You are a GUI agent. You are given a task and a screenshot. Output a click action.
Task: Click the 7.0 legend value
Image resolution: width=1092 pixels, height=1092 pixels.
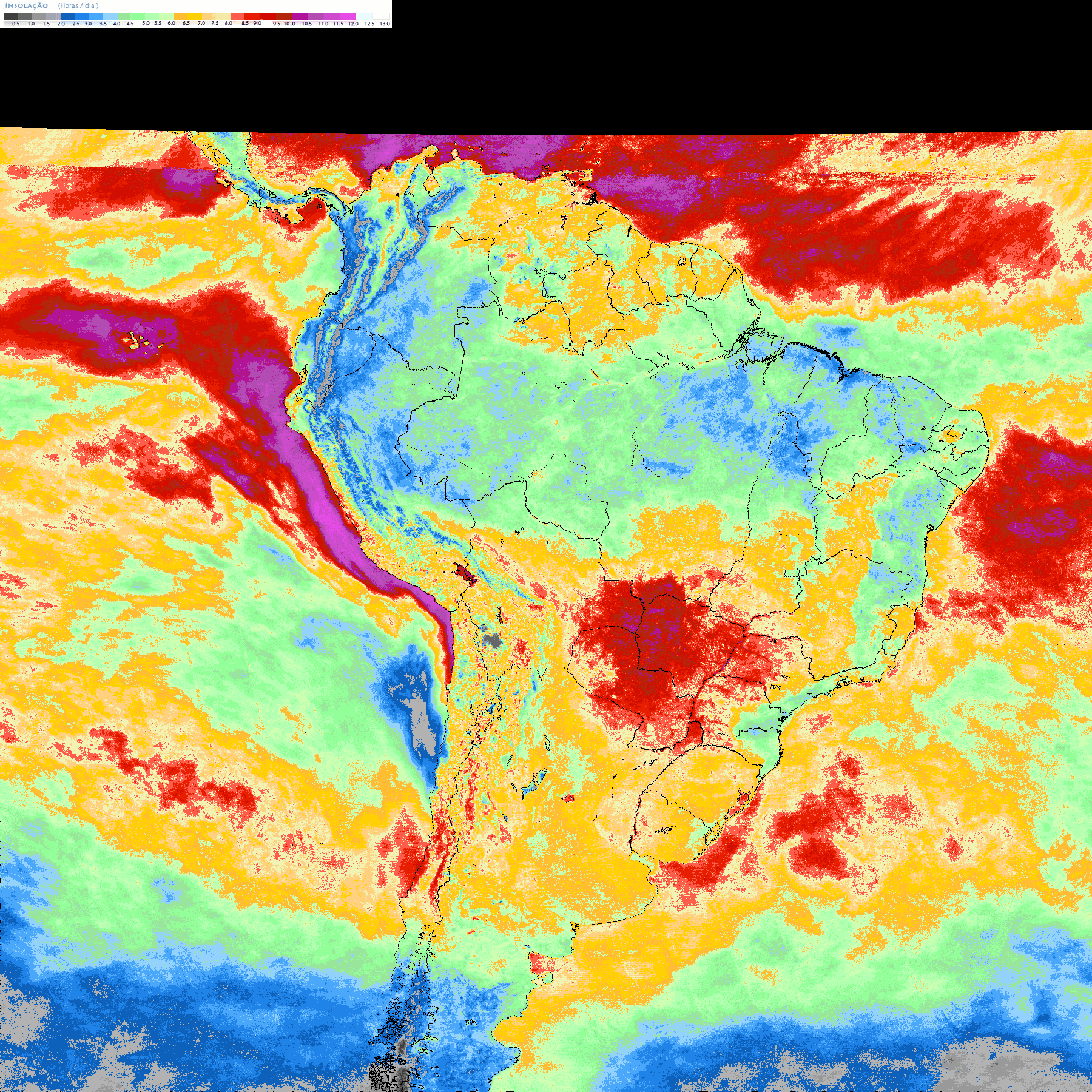(x=201, y=23)
